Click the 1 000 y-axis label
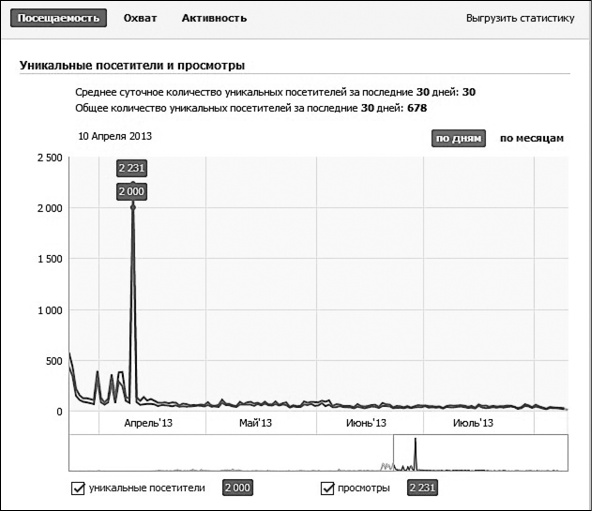Image resolution: width=592 pixels, height=512 pixels. [50, 310]
